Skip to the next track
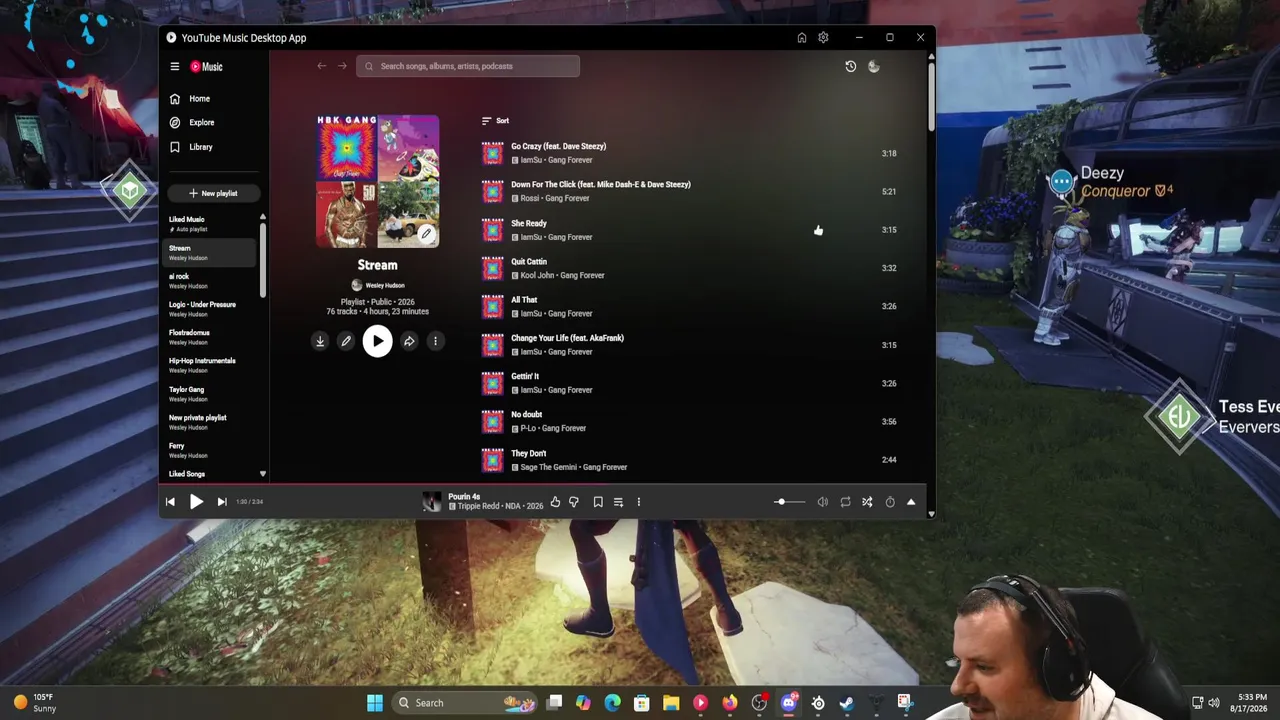The image size is (1280, 720). pos(222,502)
